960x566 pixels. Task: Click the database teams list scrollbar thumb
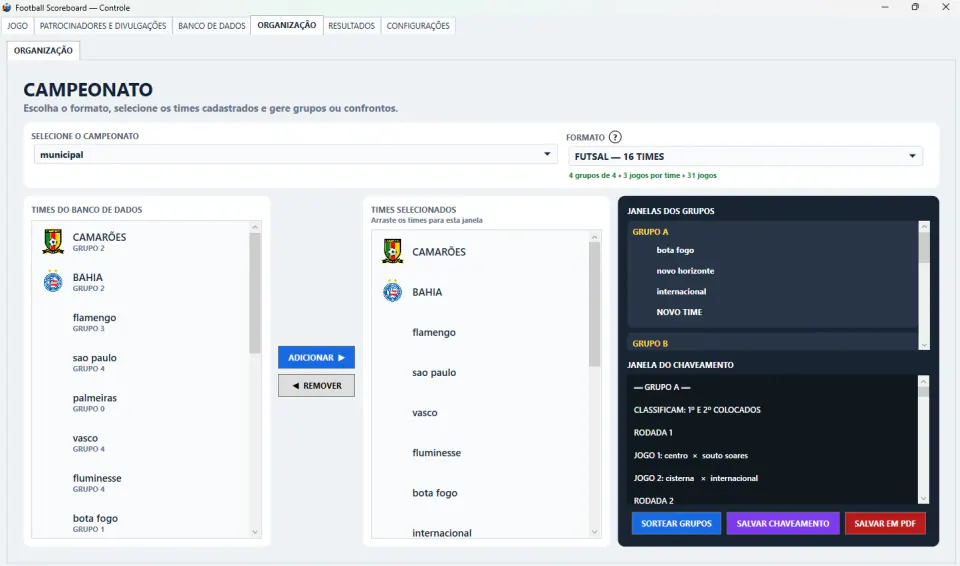click(x=255, y=293)
